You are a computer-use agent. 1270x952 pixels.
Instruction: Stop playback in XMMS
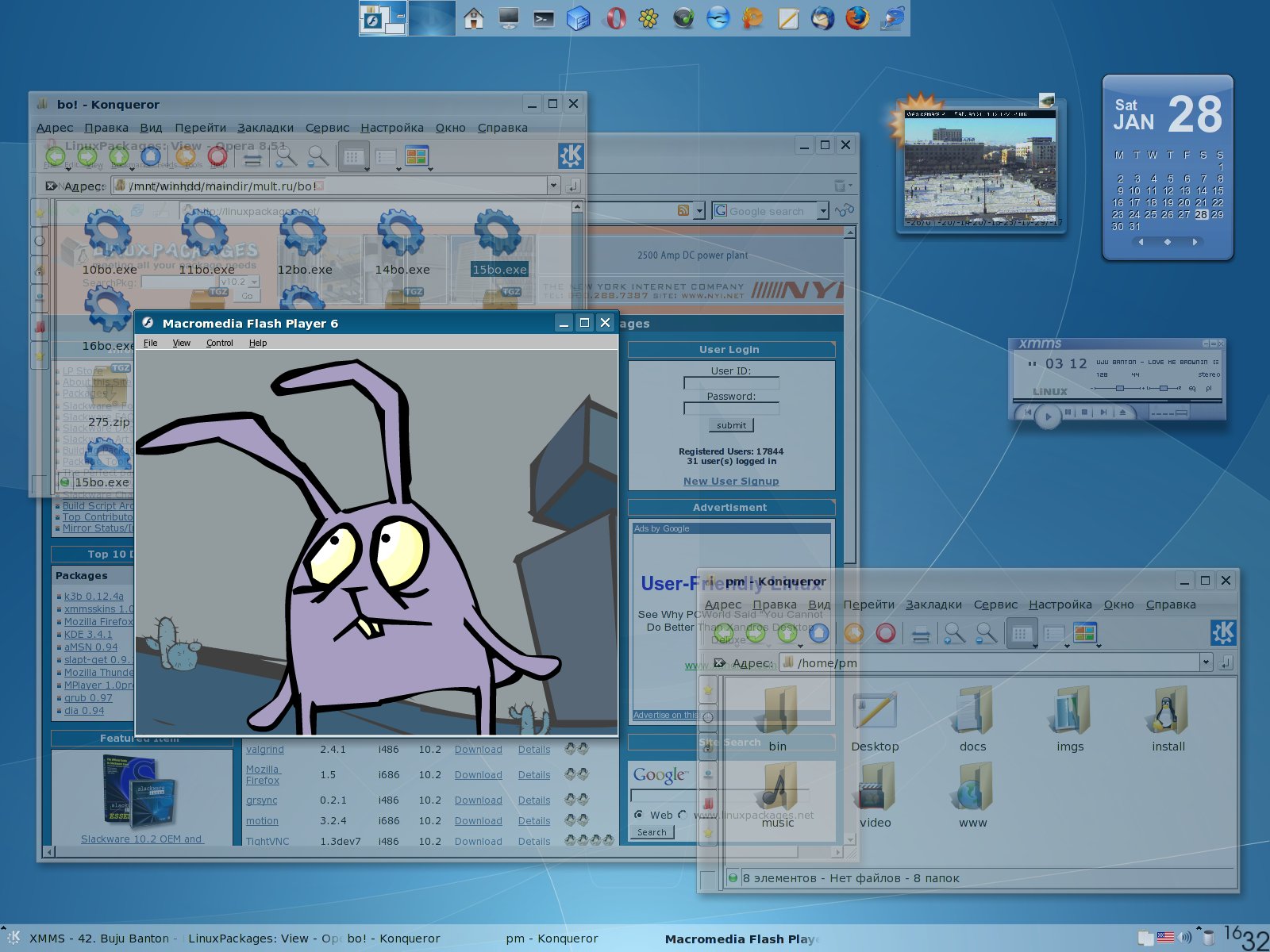click(x=1084, y=412)
